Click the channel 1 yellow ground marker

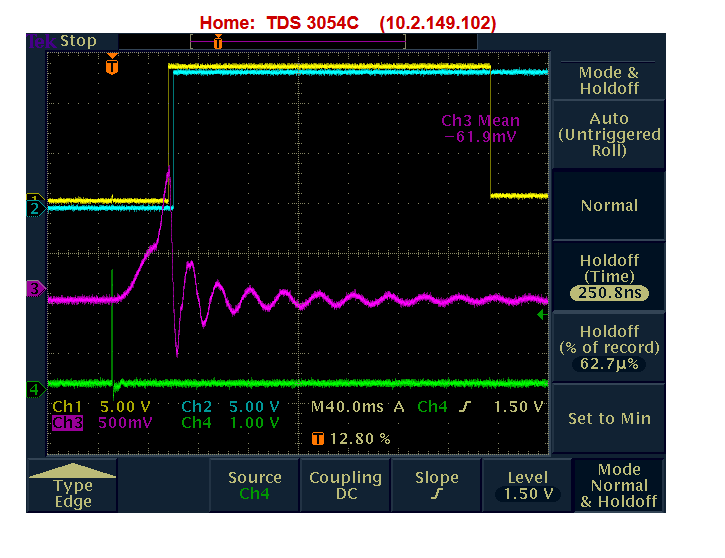[35, 199]
